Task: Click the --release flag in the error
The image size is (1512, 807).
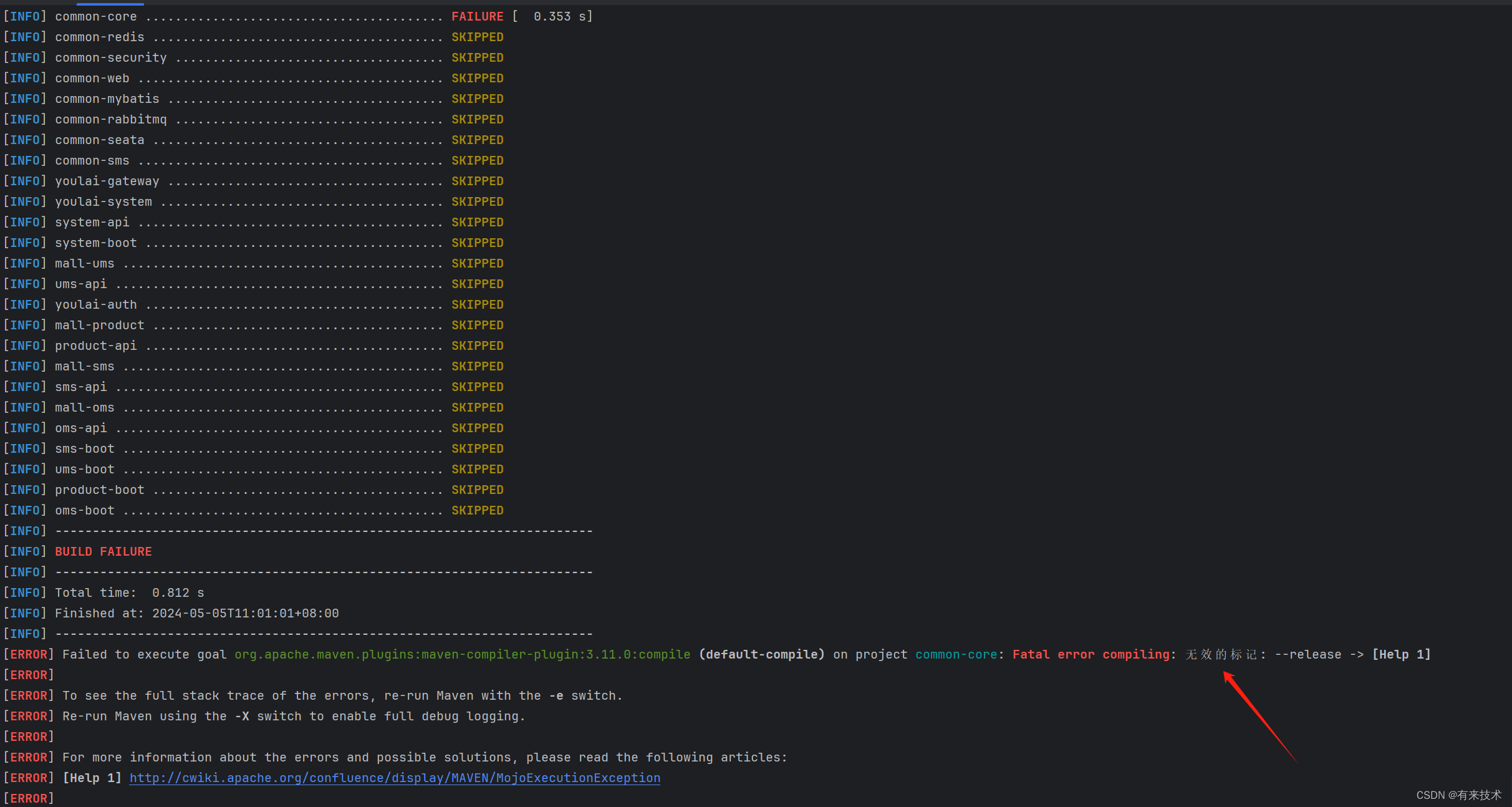Action: (x=1307, y=654)
